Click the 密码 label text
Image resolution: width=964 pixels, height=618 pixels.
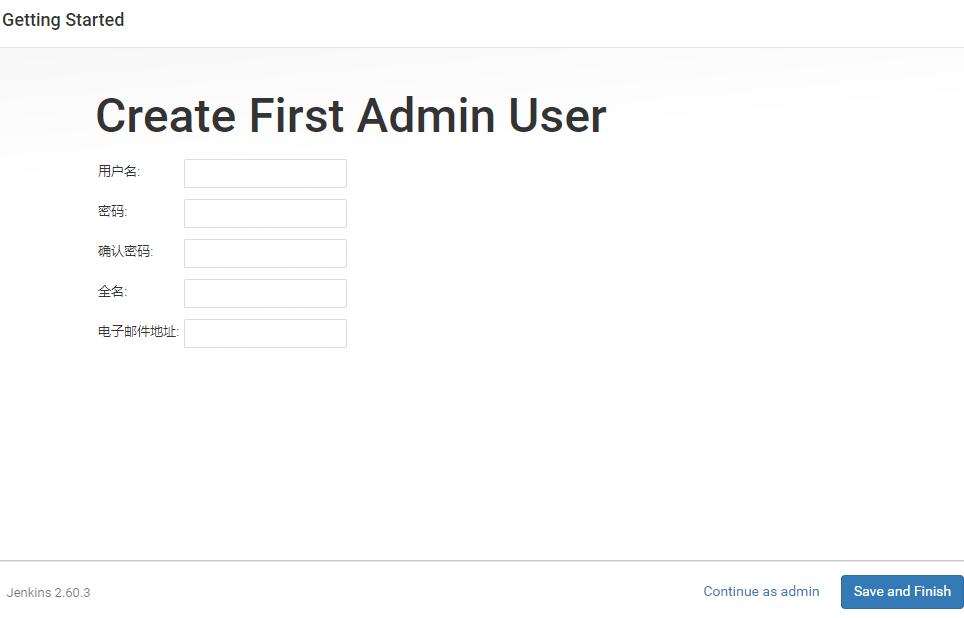tap(112, 211)
